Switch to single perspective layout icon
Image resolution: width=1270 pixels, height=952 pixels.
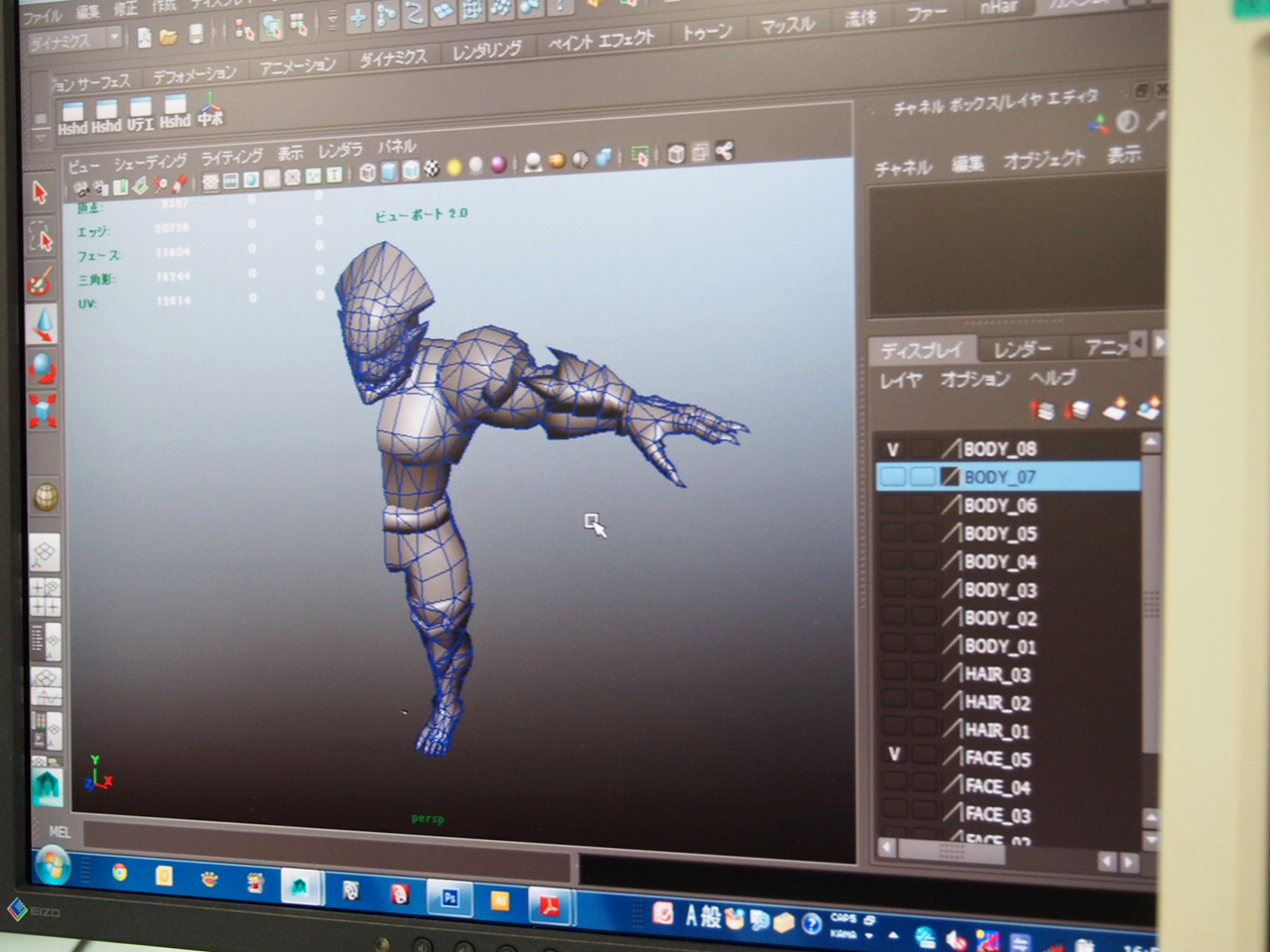click(x=45, y=551)
